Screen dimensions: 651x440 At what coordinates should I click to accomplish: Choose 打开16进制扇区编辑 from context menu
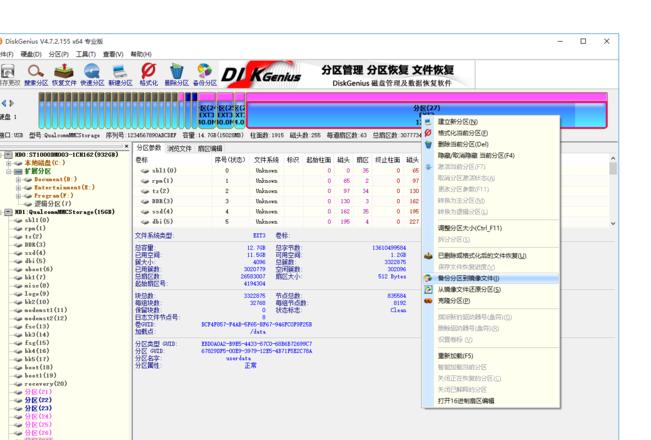(491, 401)
